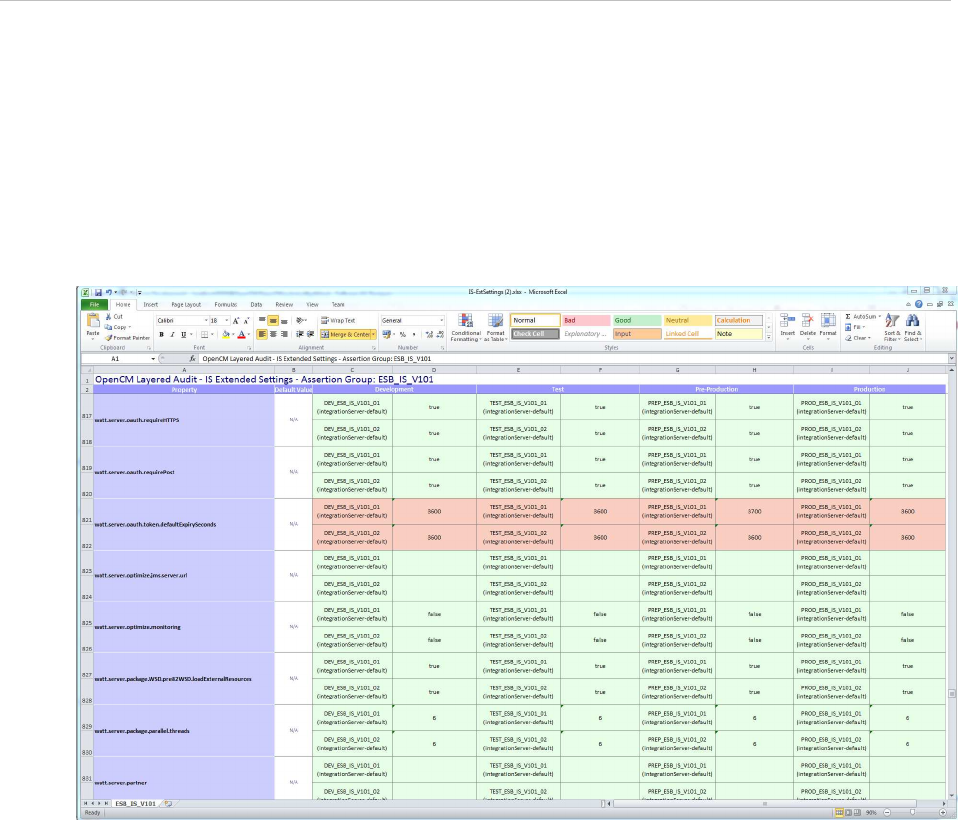Increase font size with the Grow Font icon
This screenshot has height=820, width=958.
coord(236,320)
